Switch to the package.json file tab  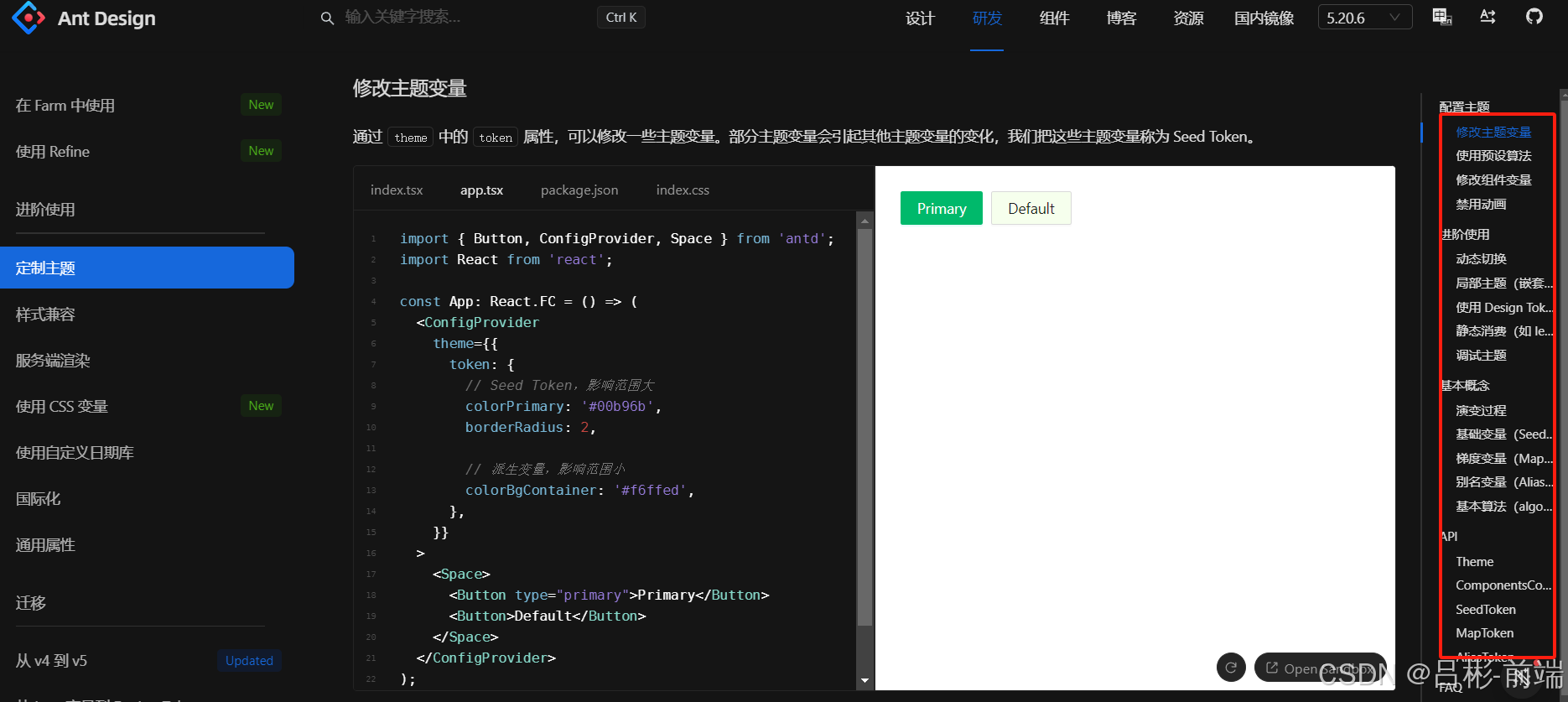coord(579,190)
